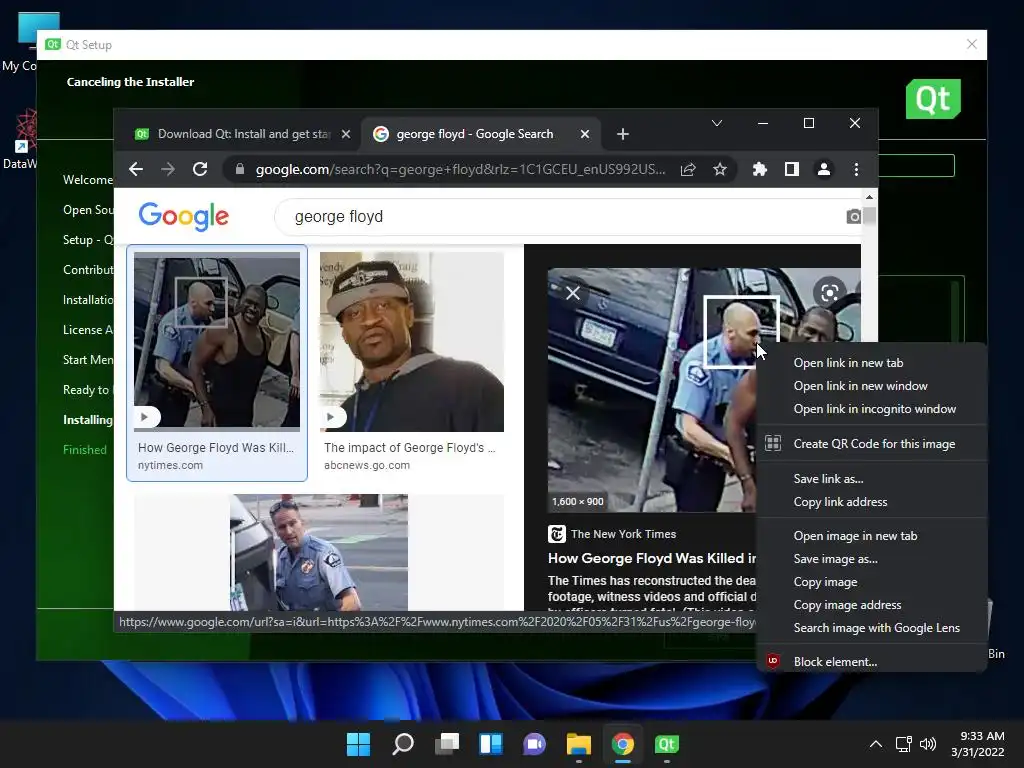
Task: Open the nytimes.com How George Floyd thumbnail
Action: [217, 342]
